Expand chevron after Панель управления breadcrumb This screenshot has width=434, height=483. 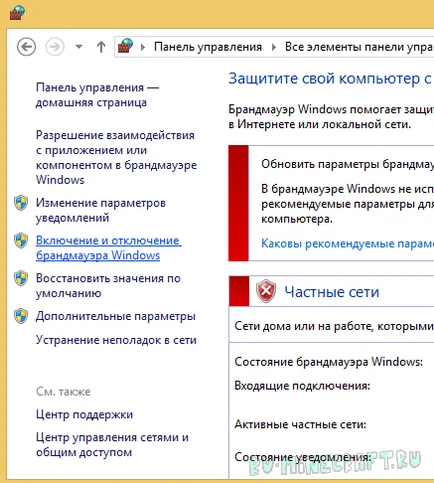[274, 47]
